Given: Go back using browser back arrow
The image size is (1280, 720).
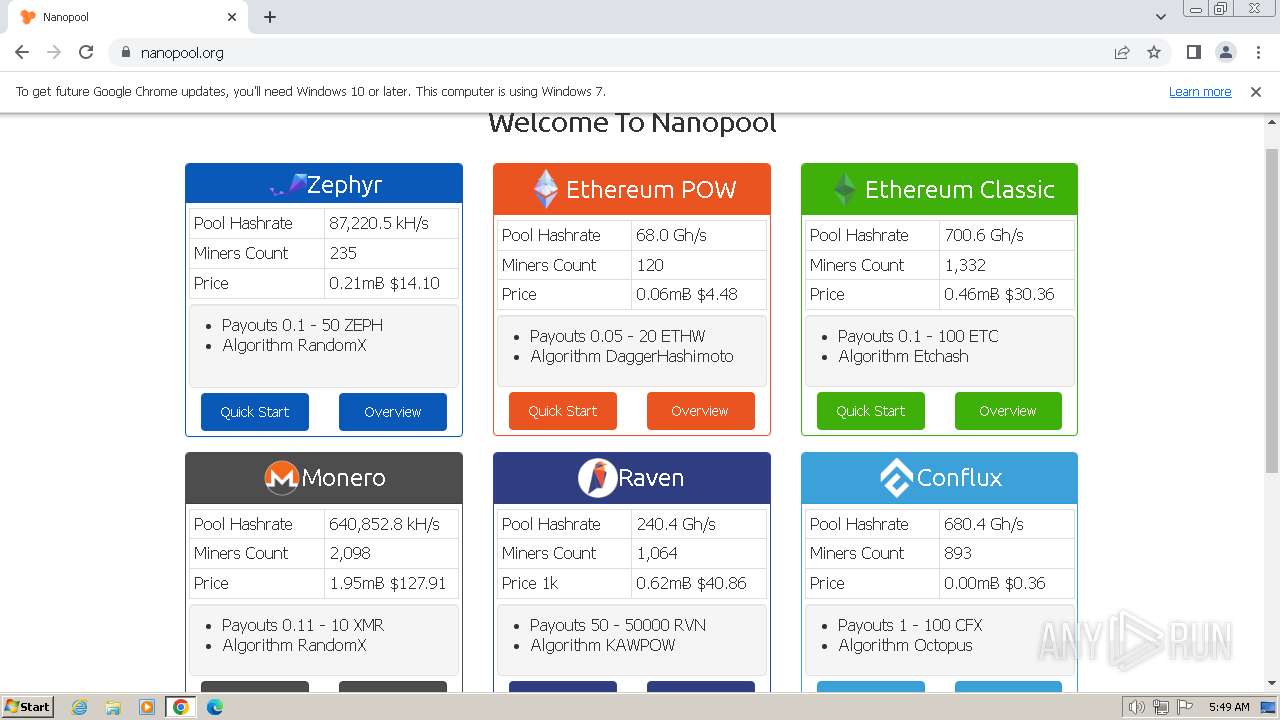Looking at the screenshot, I should (22, 52).
